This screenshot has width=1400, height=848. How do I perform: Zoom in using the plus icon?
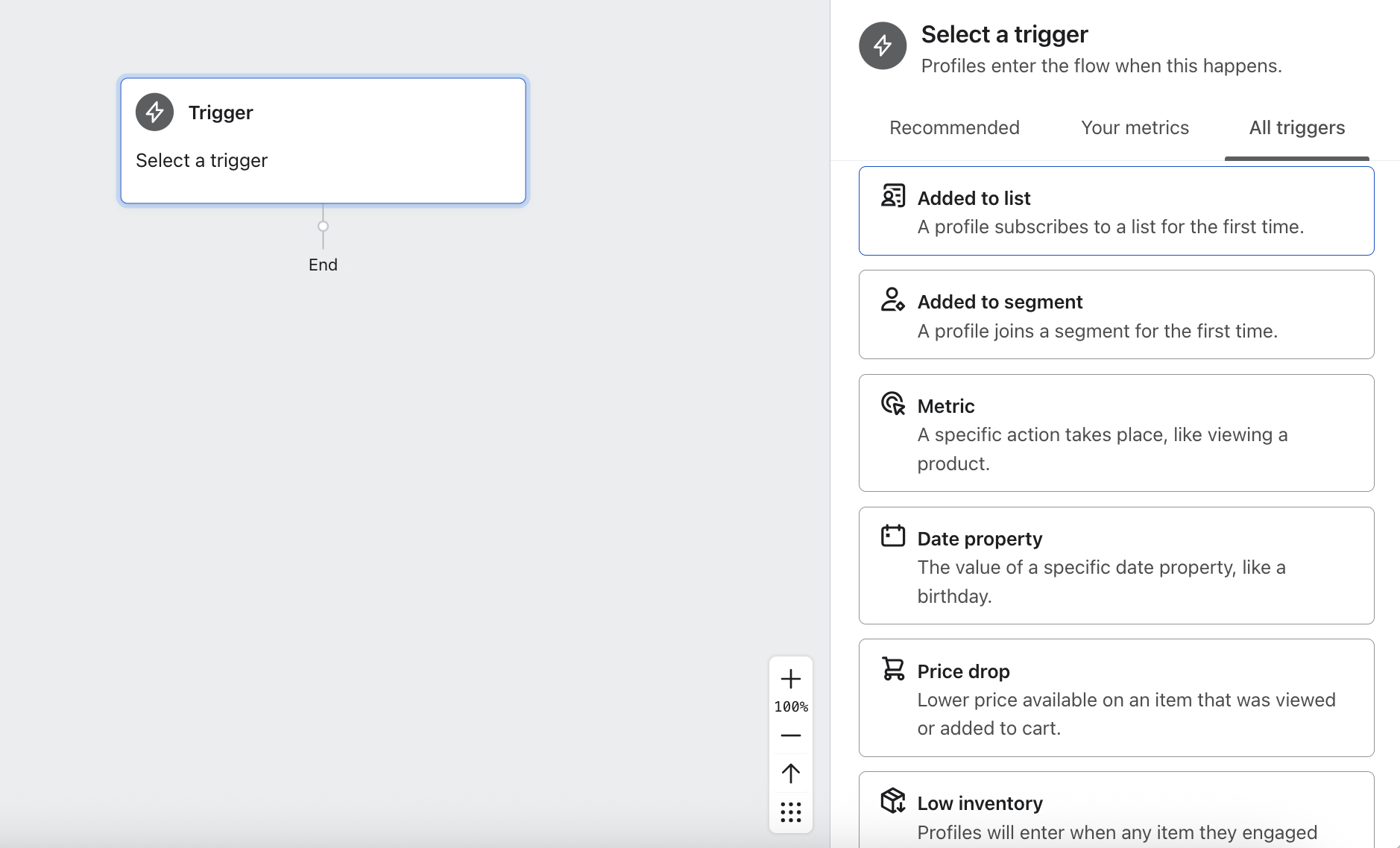(x=790, y=679)
